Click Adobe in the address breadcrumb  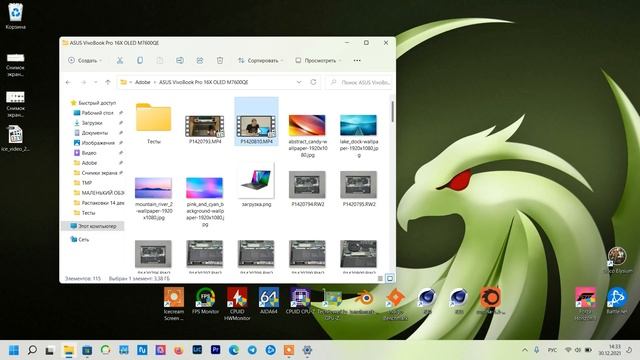pos(142,82)
